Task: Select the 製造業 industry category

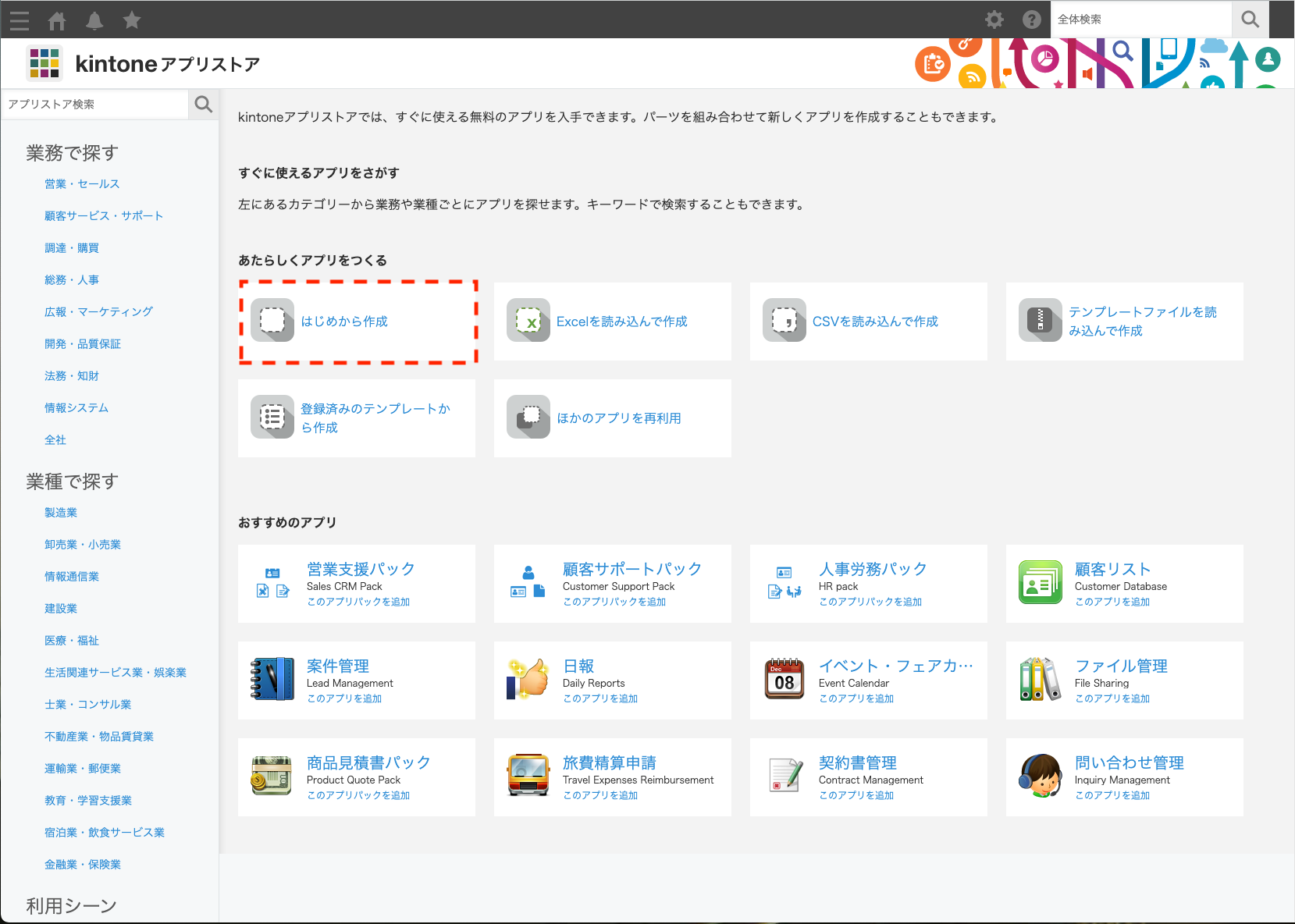Action: click(x=61, y=512)
